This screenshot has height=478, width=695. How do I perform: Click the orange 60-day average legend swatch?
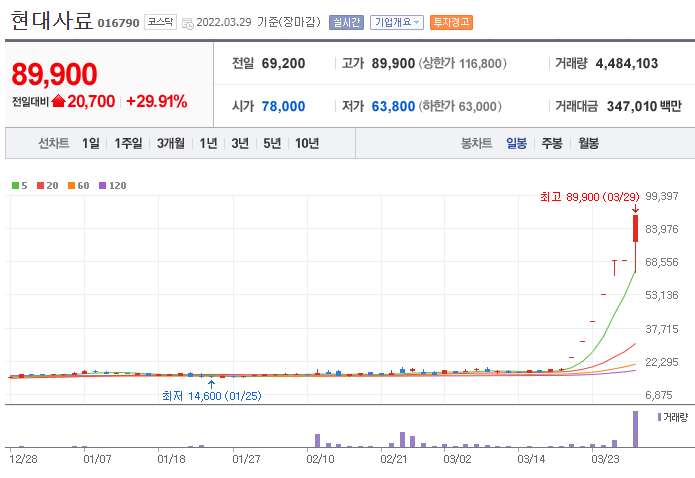click(x=71, y=185)
